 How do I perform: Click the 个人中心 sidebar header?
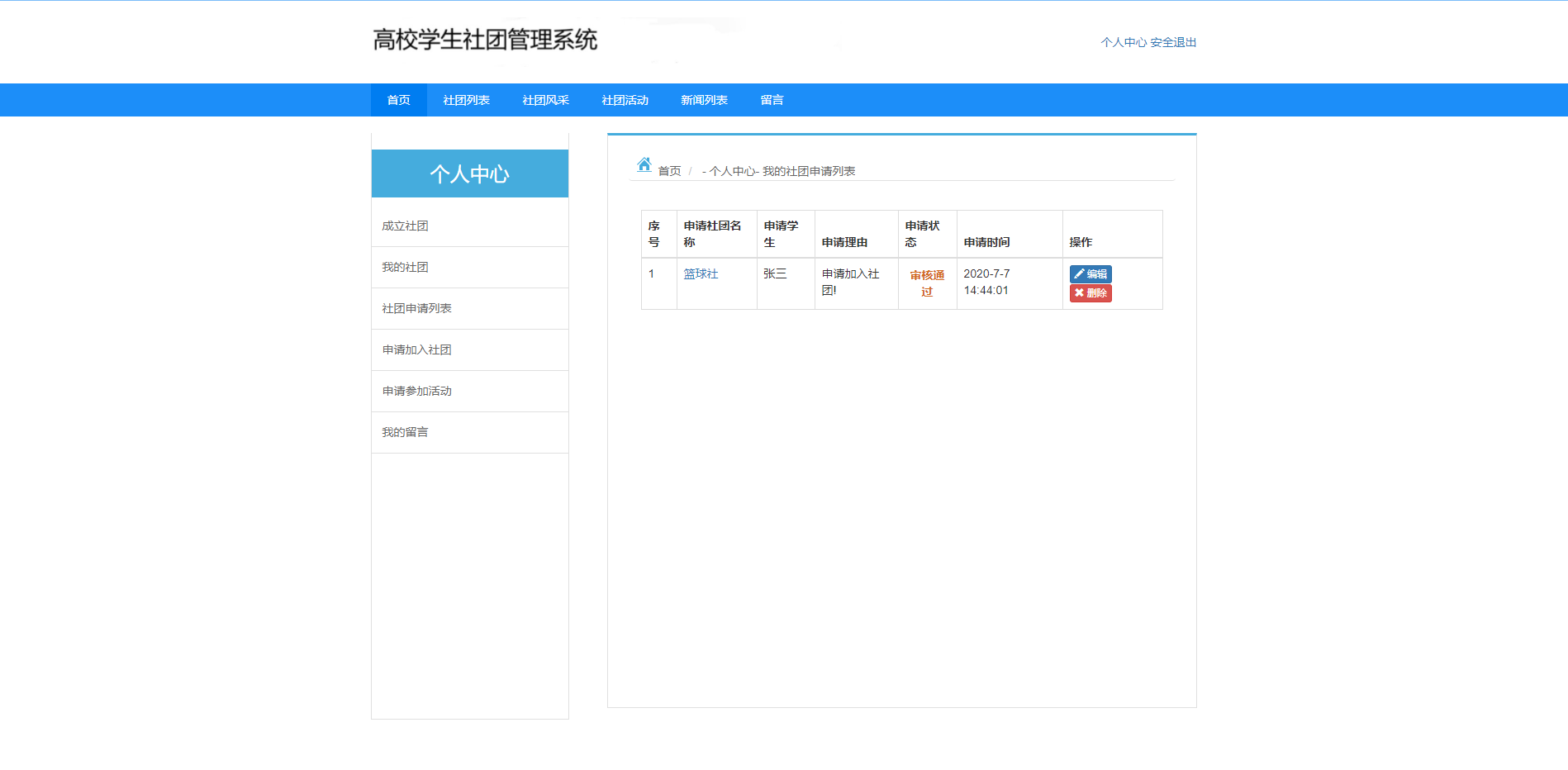point(470,173)
